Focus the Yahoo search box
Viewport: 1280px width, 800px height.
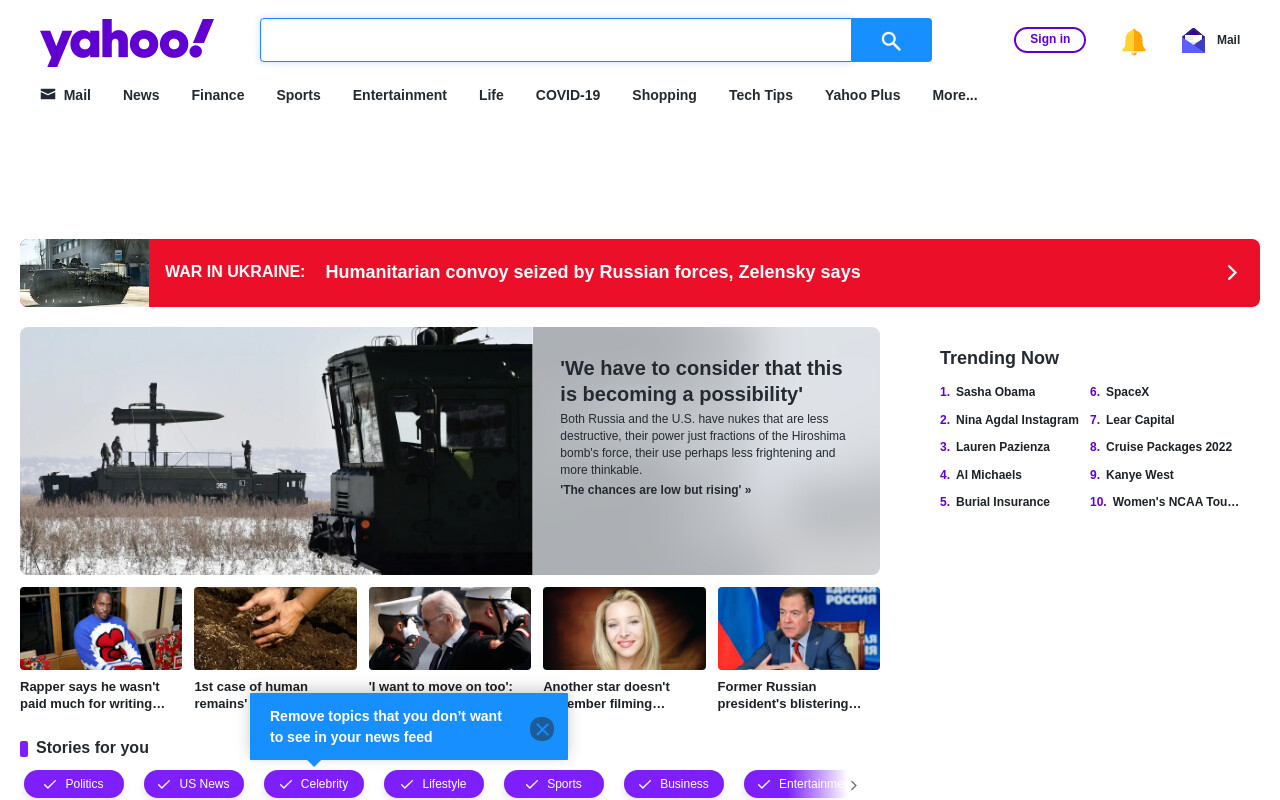pos(556,40)
